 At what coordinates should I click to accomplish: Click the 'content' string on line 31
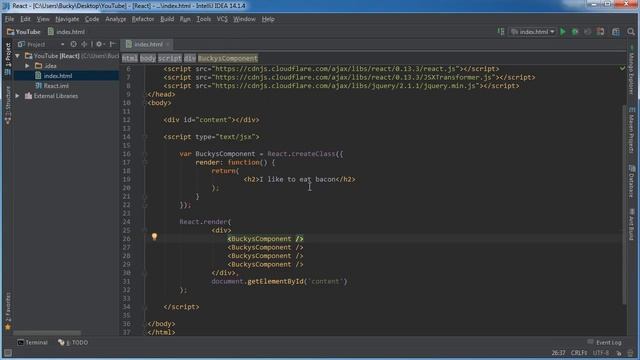click(325, 281)
